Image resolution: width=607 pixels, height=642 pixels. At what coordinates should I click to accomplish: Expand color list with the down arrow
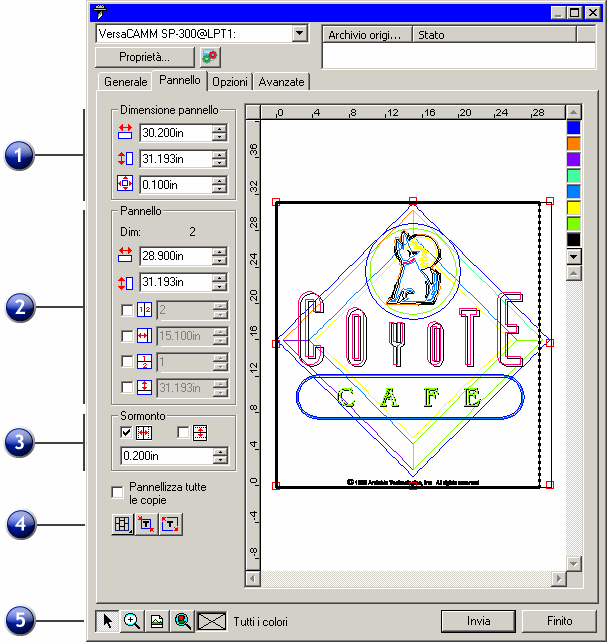click(574, 257)
